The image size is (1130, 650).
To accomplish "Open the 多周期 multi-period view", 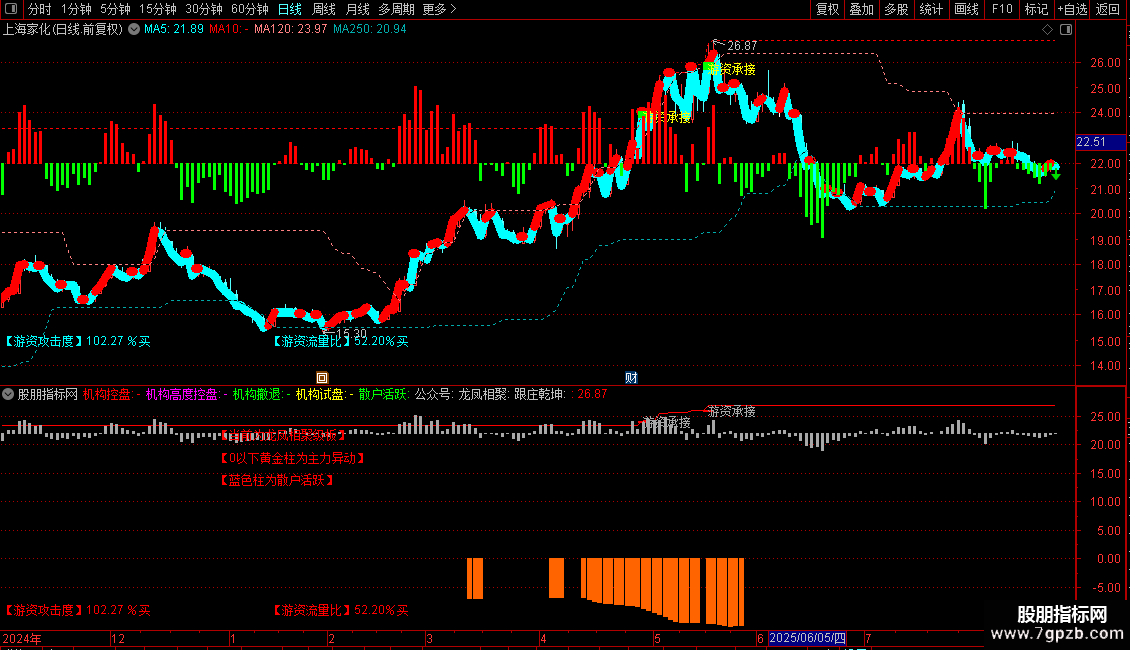I will (396, 9).
